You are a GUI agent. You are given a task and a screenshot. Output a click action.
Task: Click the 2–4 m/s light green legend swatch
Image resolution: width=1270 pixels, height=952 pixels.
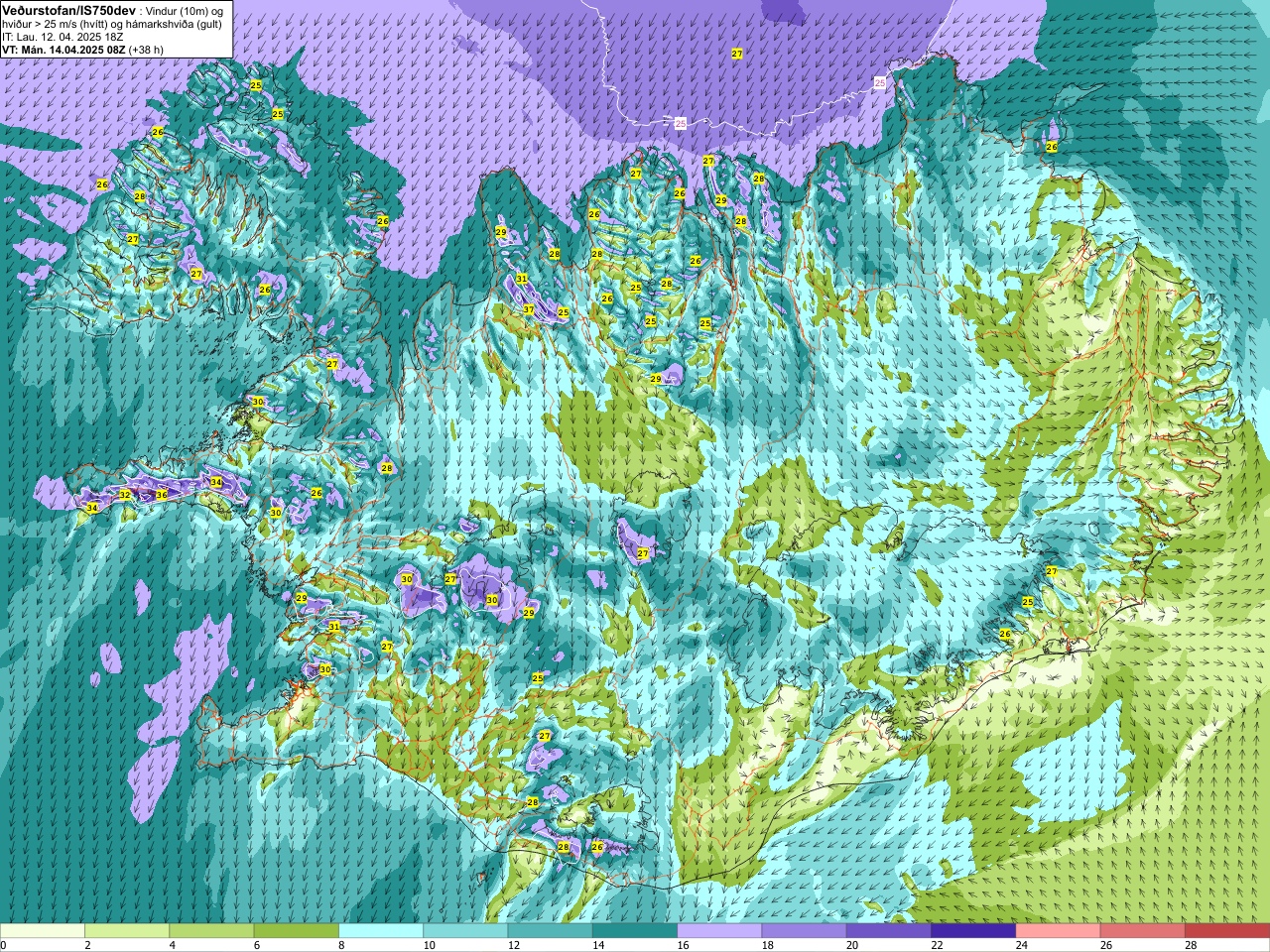coord(127,931)
